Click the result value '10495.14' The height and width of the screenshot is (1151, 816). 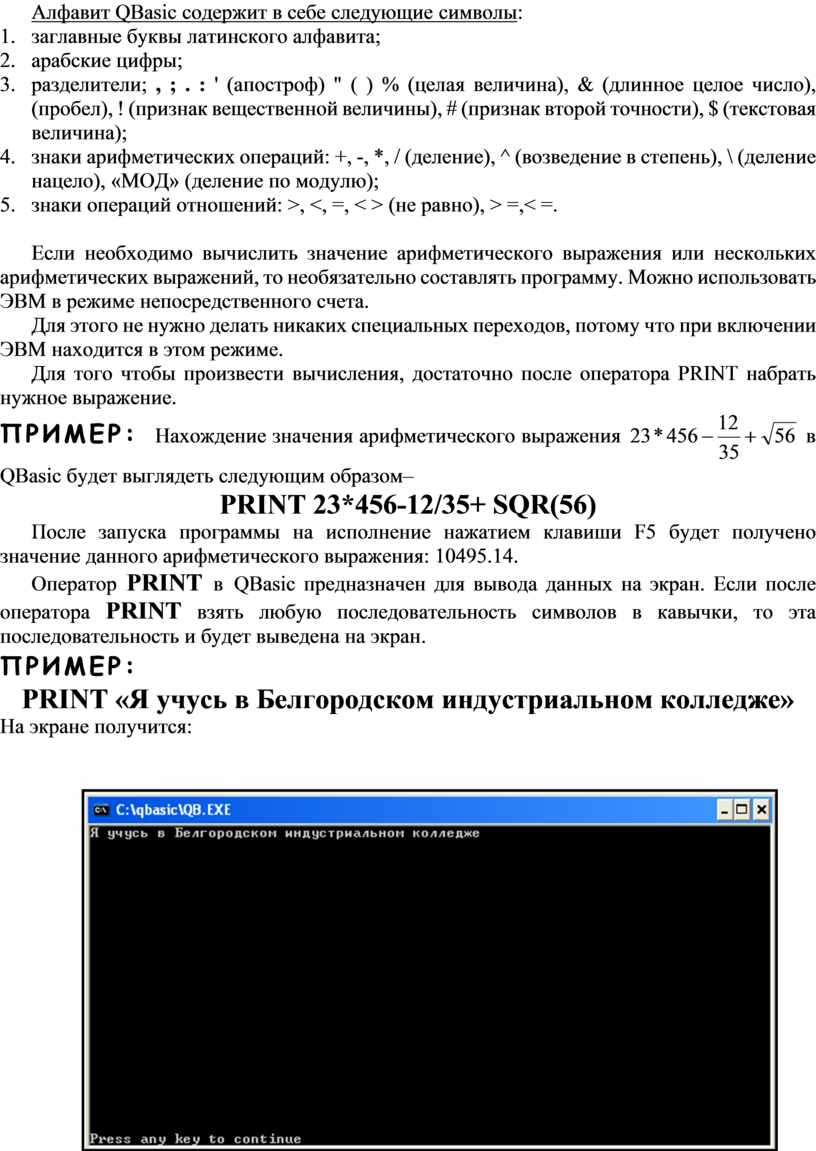point(475,556)
